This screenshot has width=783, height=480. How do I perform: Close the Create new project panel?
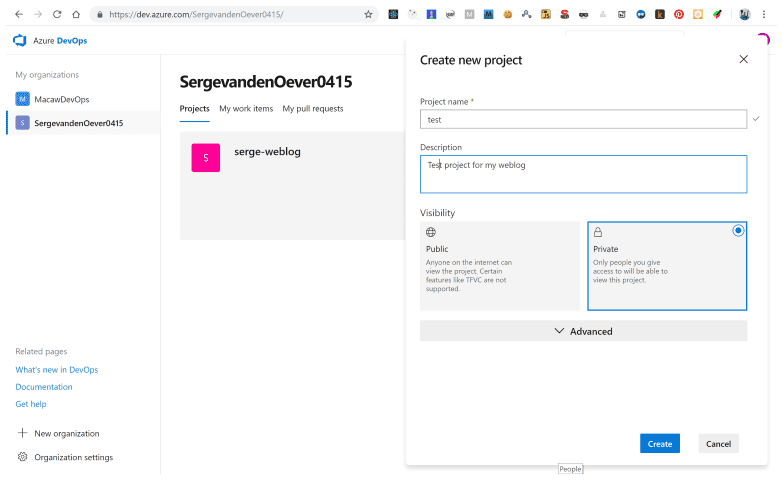(743, 60)
